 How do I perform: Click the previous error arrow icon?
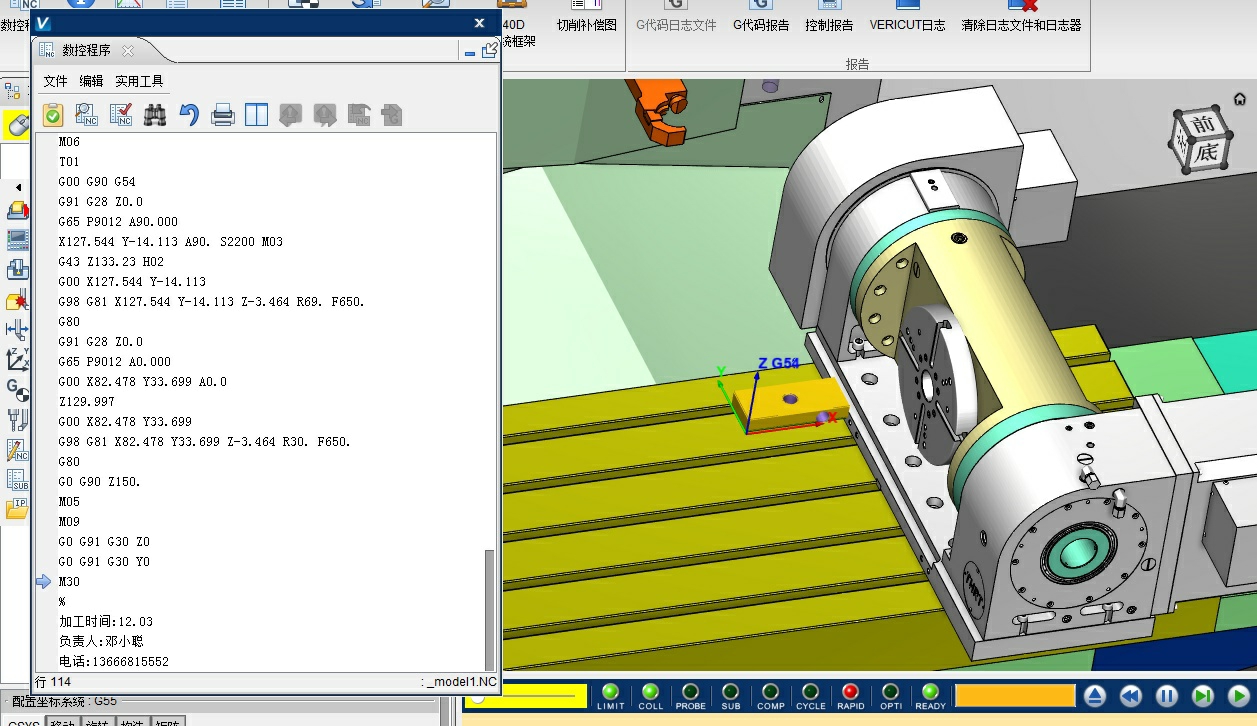coord(290,115)
